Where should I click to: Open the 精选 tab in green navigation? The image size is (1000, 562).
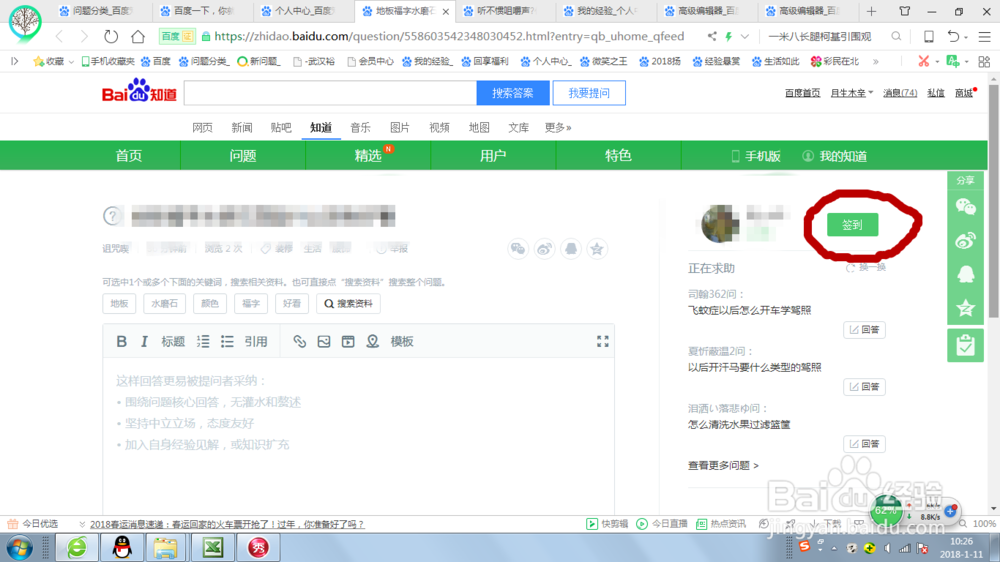point(368,156)
